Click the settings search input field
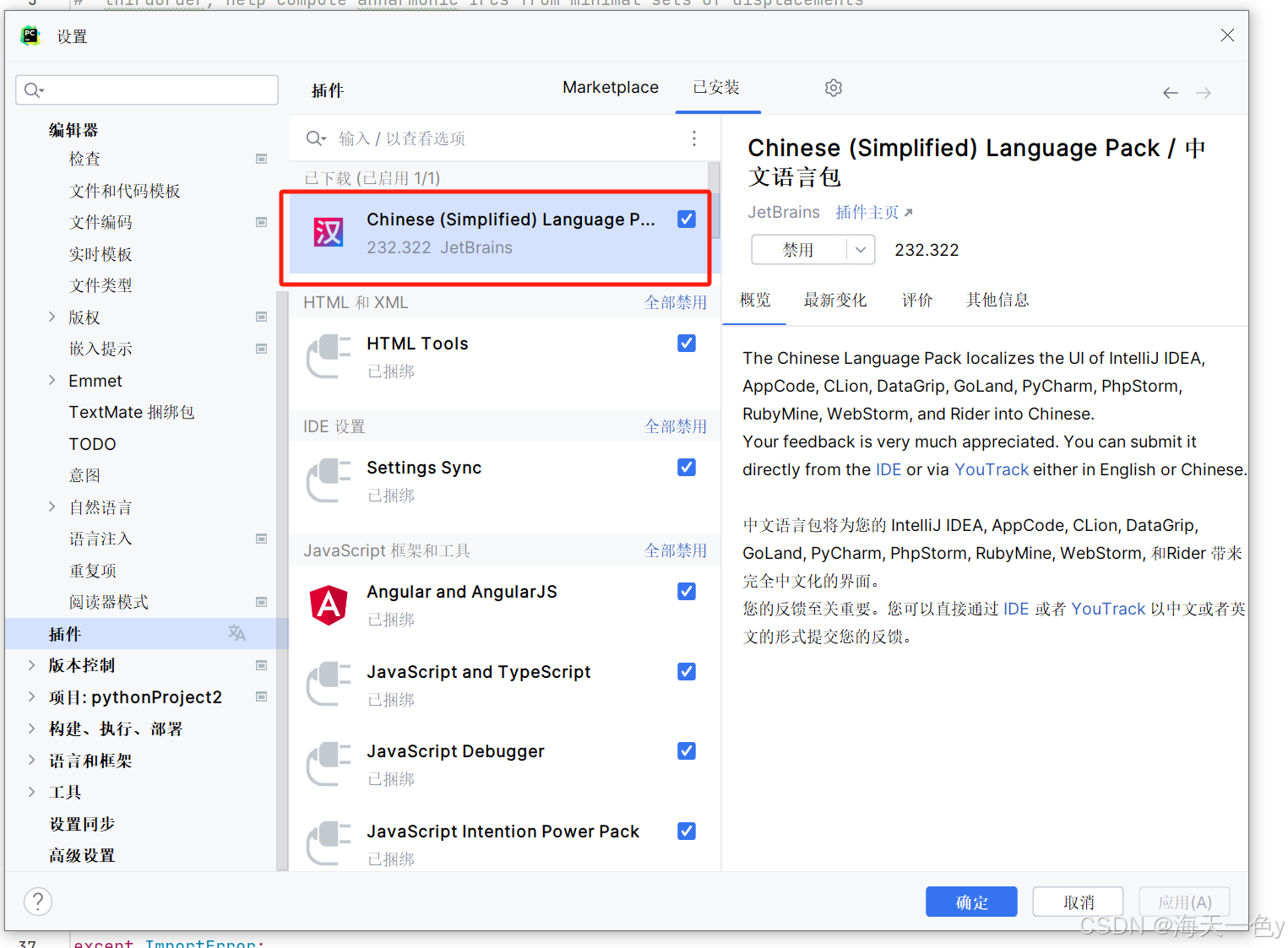The height and width of the screenshot is (948, 1288). click(x=147, y=89)
